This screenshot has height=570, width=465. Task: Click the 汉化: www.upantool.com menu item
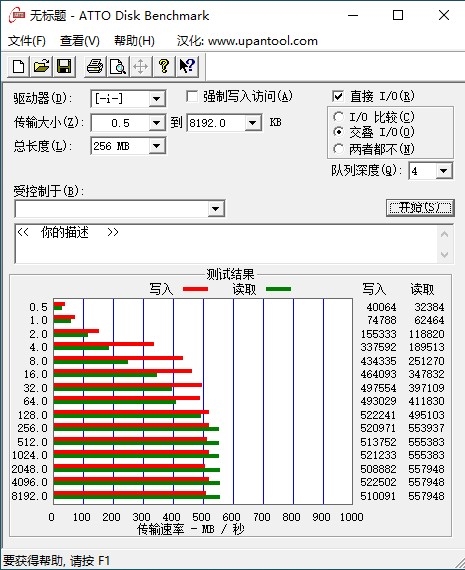[247, 41]
